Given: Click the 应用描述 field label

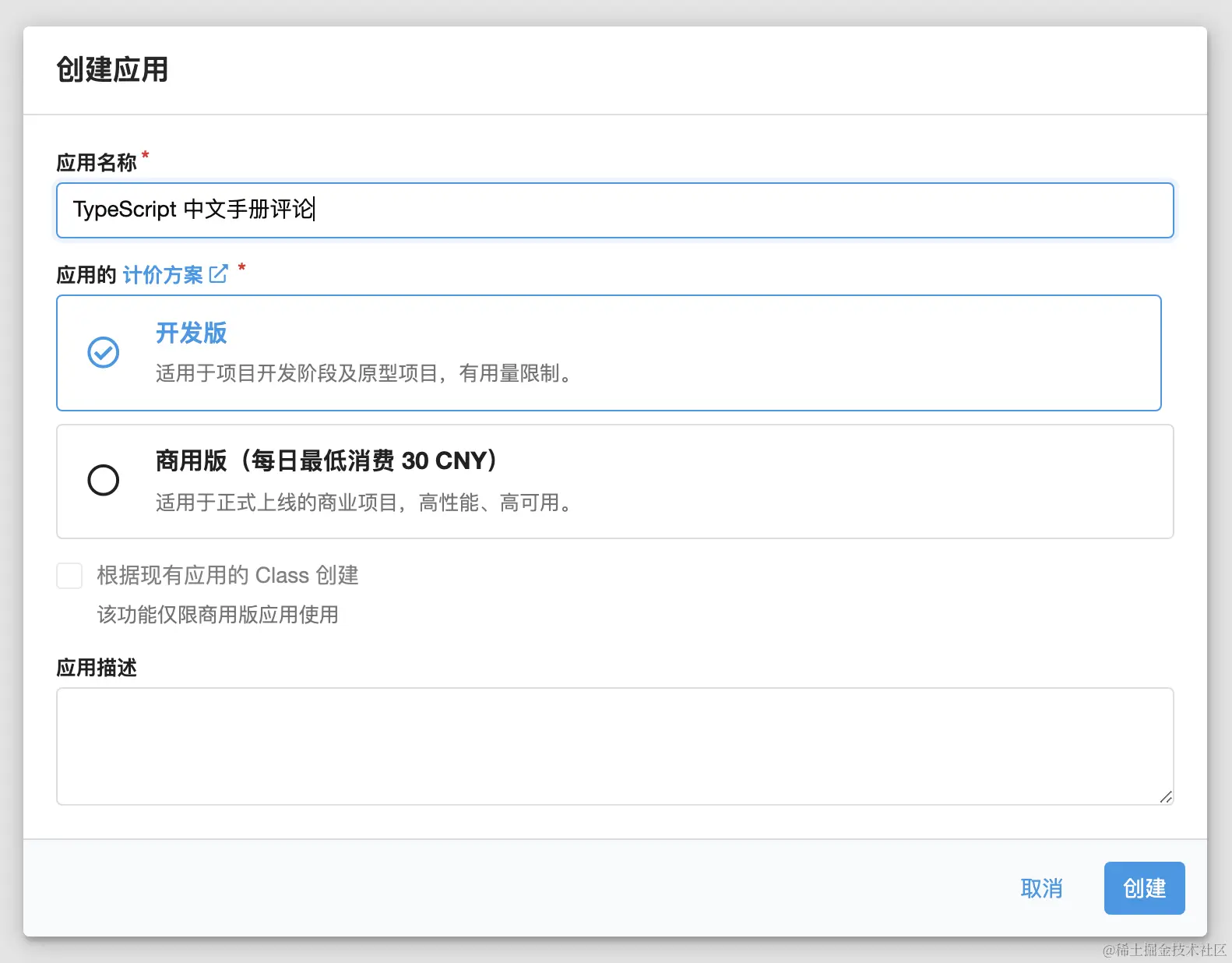Looking at the screenshot, I should click(97, 668).
